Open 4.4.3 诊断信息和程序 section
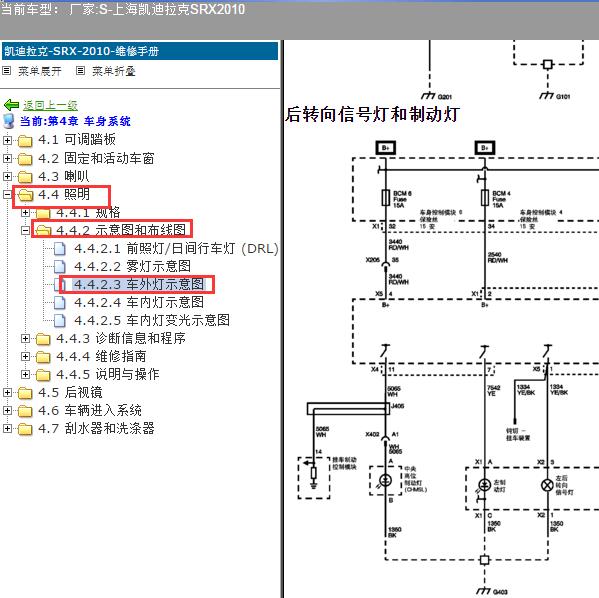This screenshot has width=599, height=598. click(x=121, y=338)
